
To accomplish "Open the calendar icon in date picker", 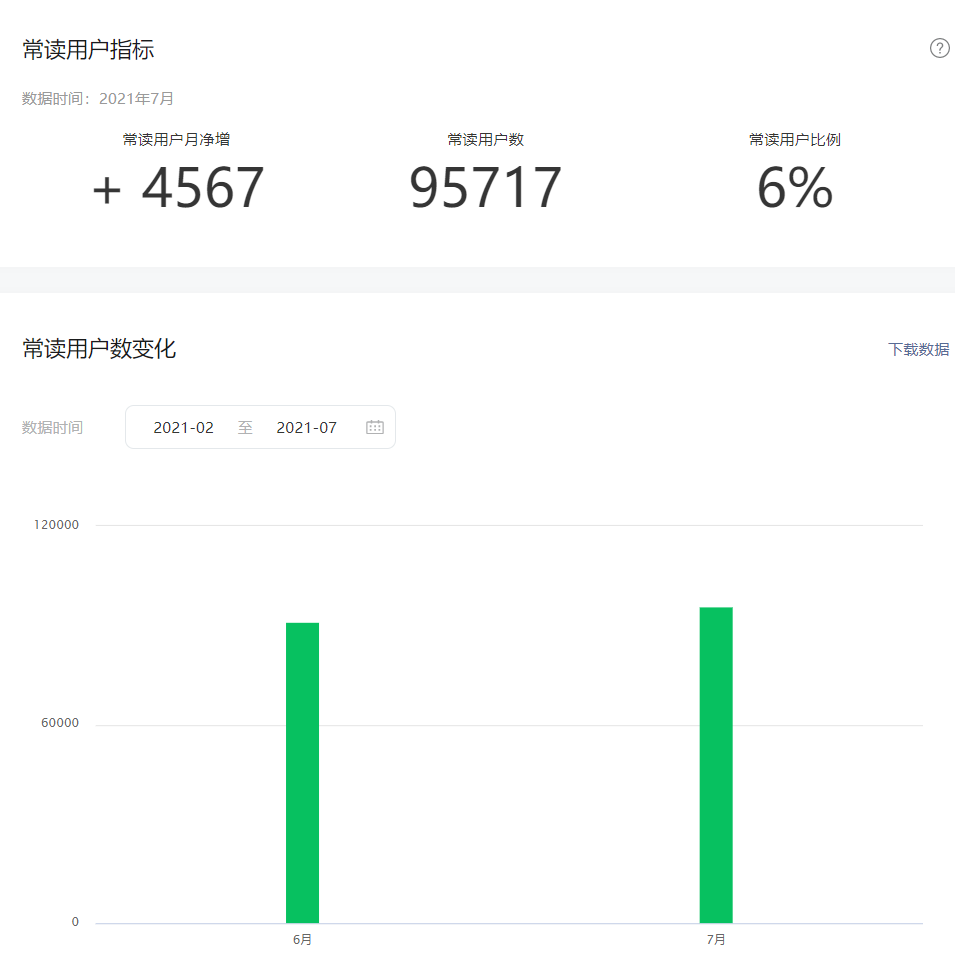I will point(375,427).
